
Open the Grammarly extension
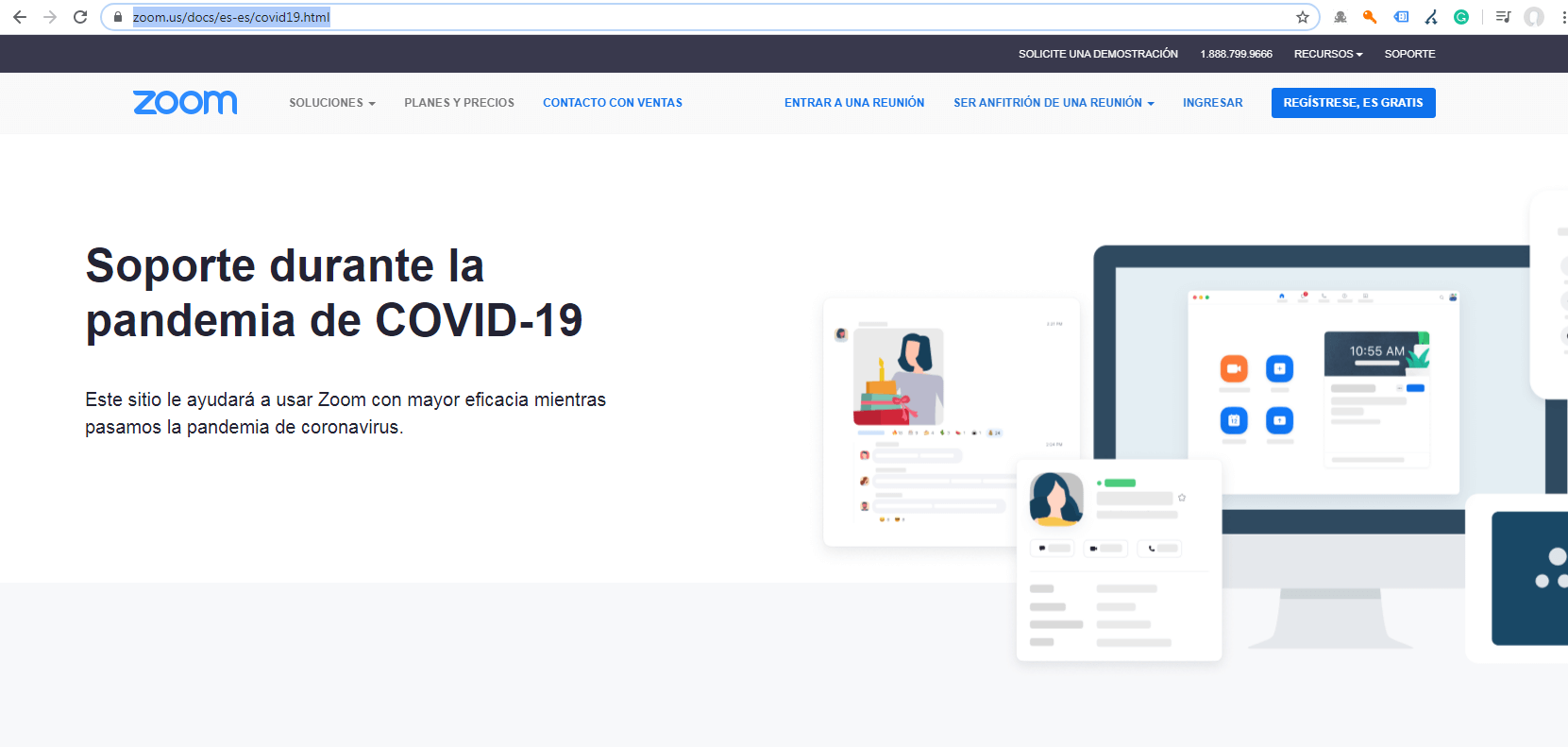1461,17
